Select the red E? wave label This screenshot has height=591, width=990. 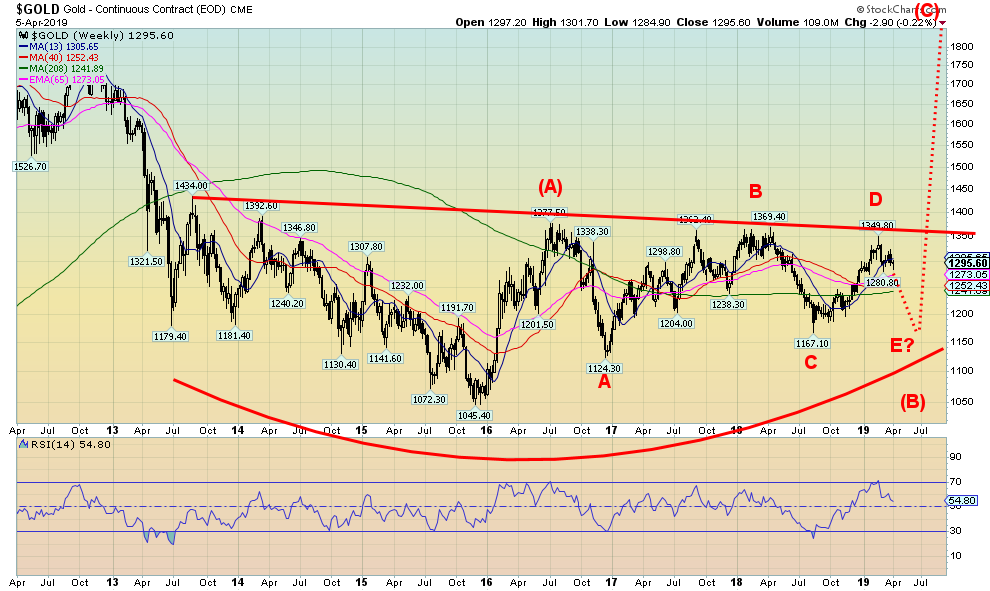[x=902, y=345]
